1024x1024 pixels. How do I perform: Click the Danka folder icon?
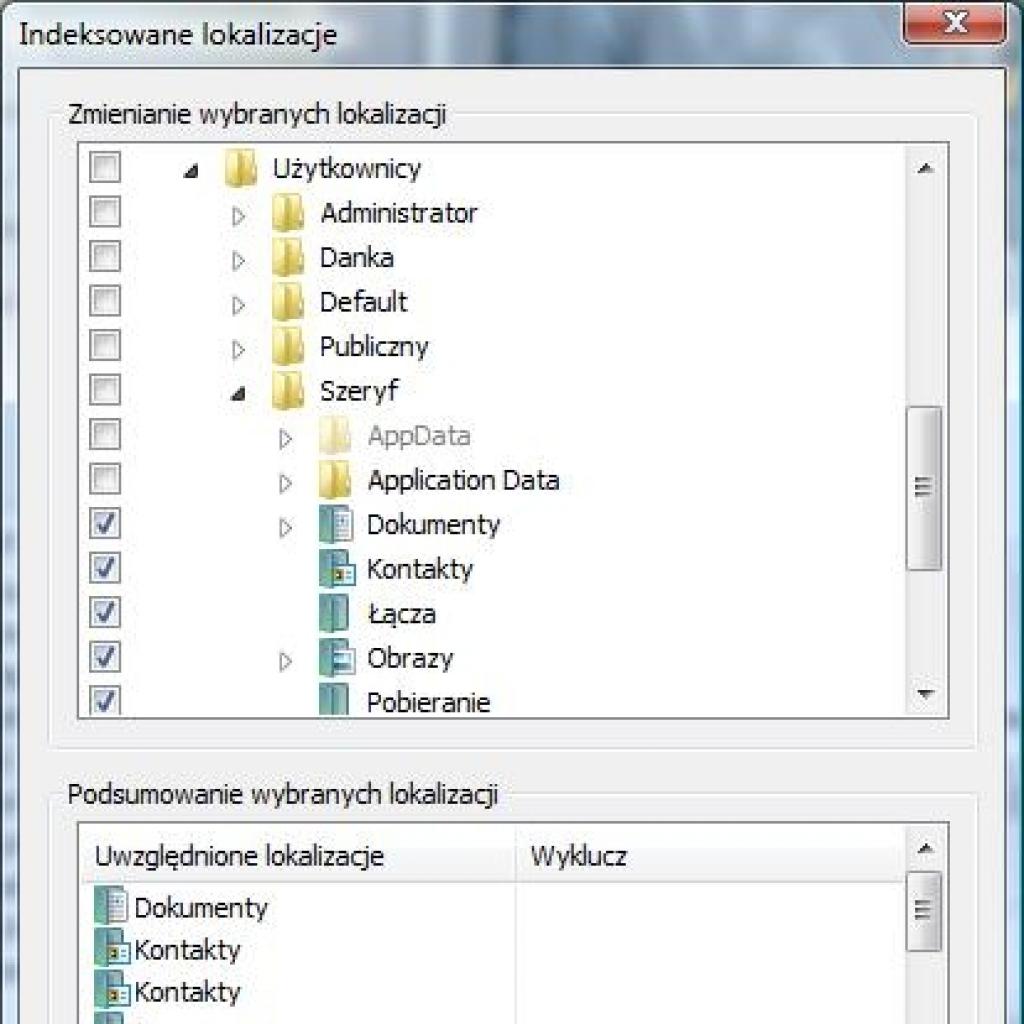pyautogui.click(x=288, y=257)
